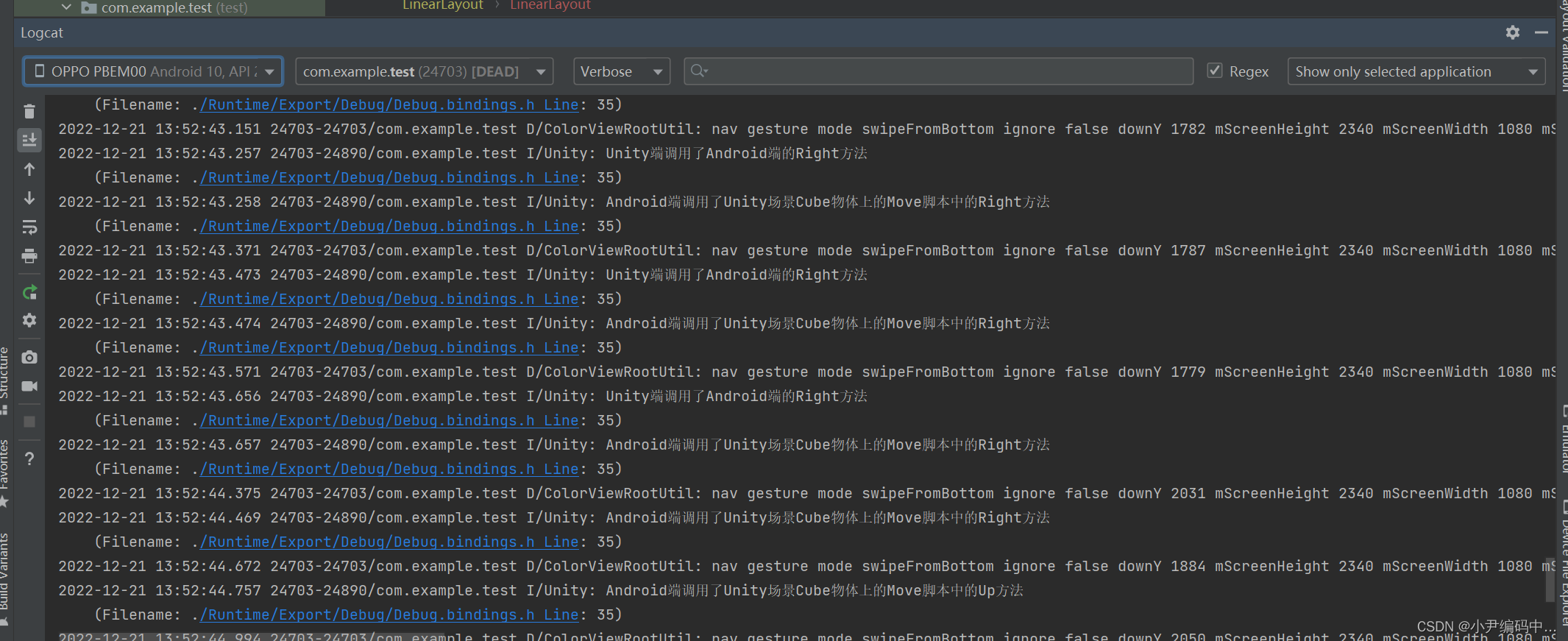Open Debug.bindings.h link under 13:52:43.257 log

(390, 177)
